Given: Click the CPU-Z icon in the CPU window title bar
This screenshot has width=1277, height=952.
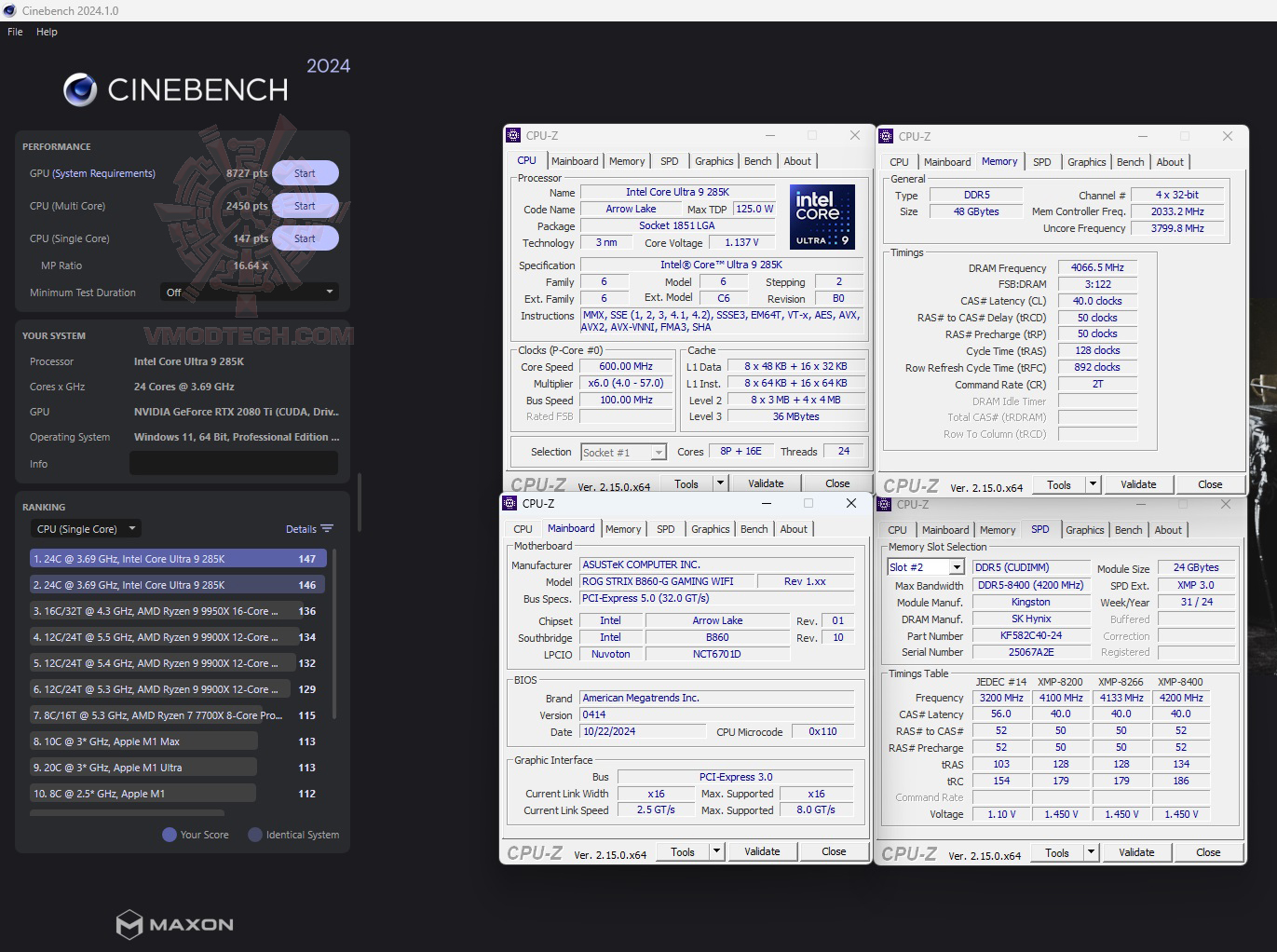Looking at the screenshot, I should click(x=511, y=135).
